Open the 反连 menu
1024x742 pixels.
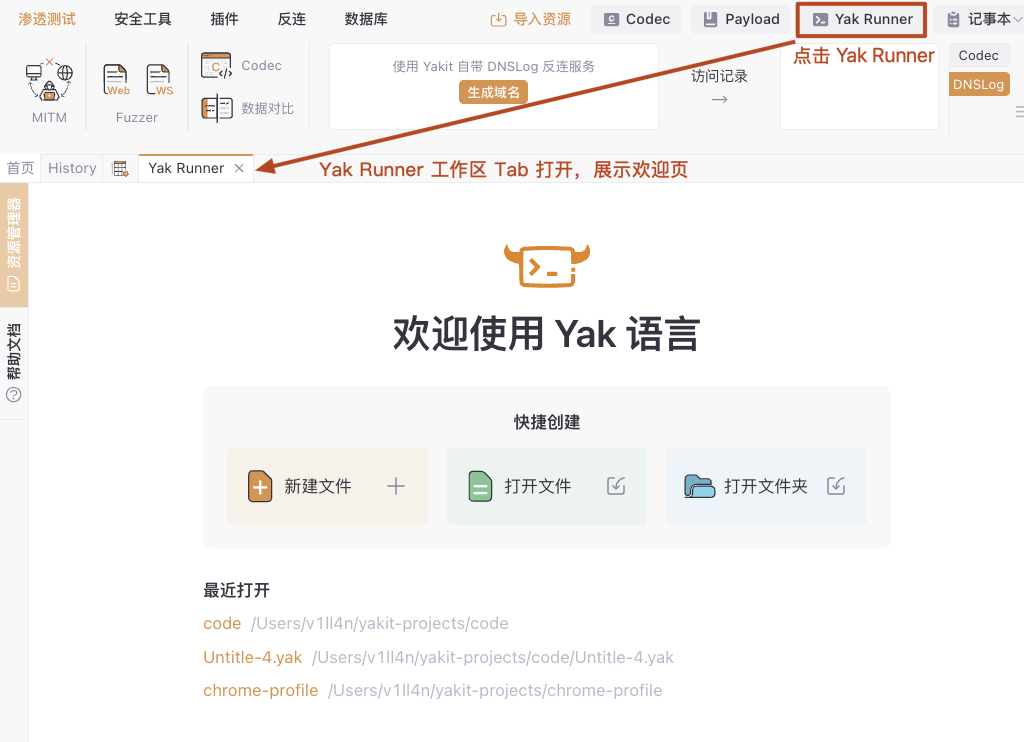coord(291,20)
